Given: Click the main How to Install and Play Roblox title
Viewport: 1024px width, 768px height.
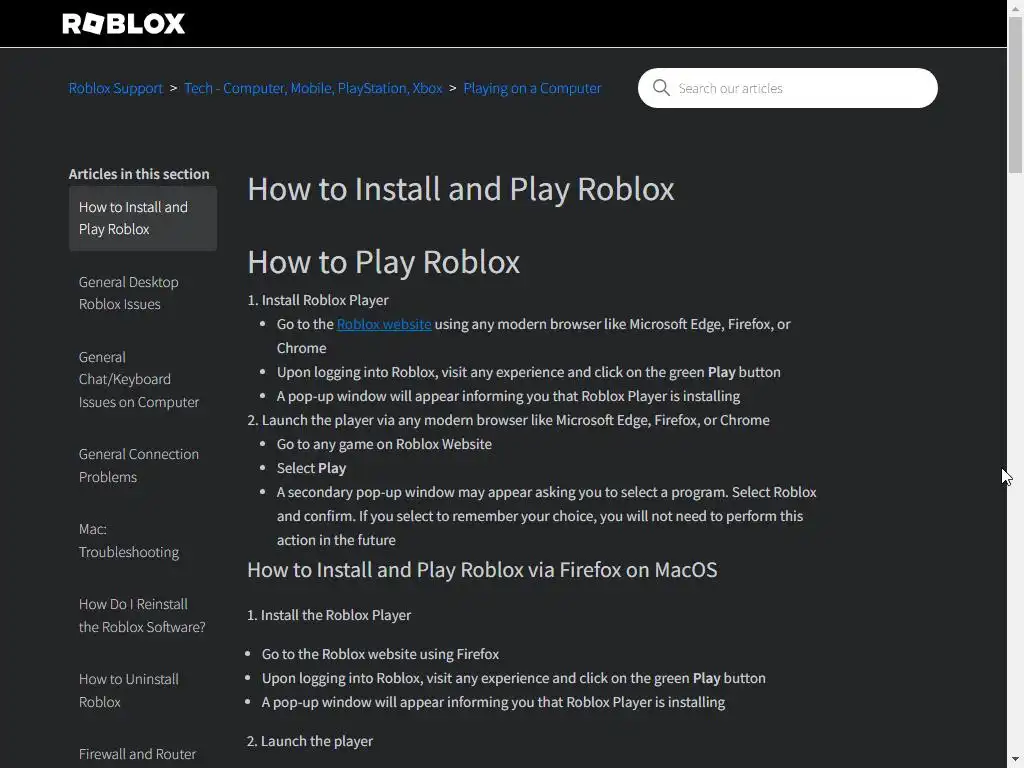Looking at the screenshot, I should pos(460,189).
